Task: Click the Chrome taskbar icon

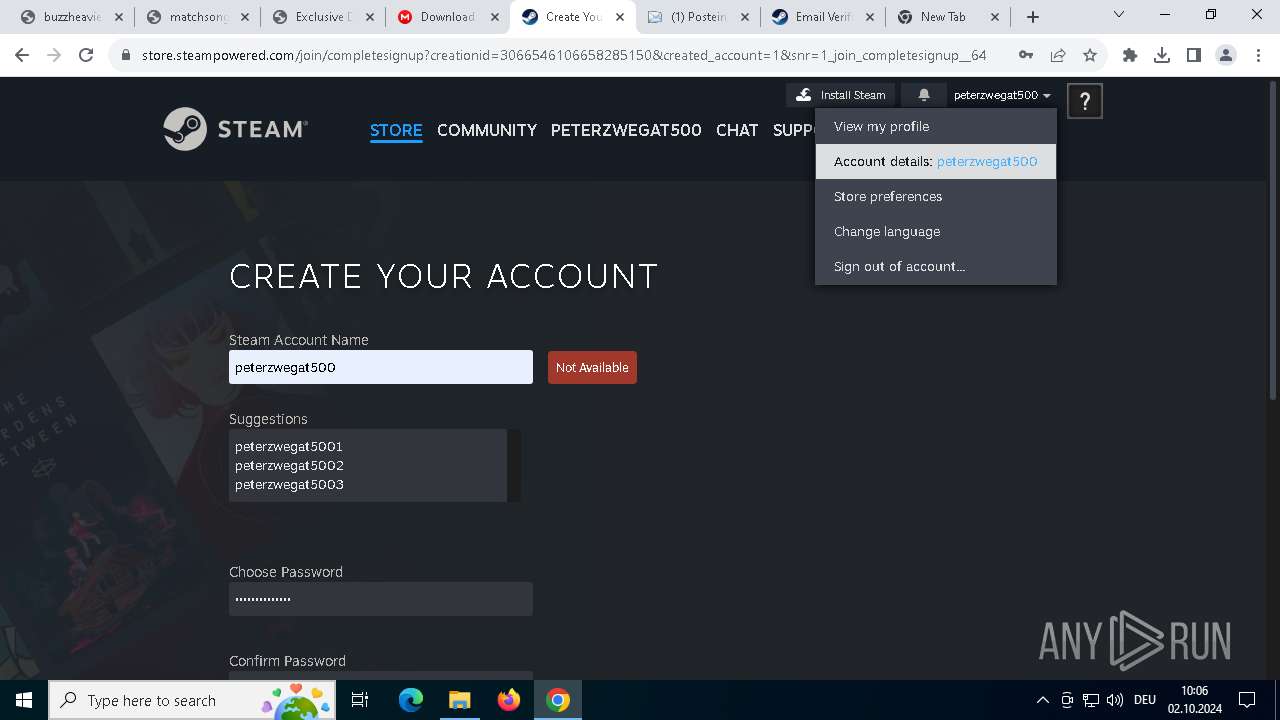Action: pos(558,700)
